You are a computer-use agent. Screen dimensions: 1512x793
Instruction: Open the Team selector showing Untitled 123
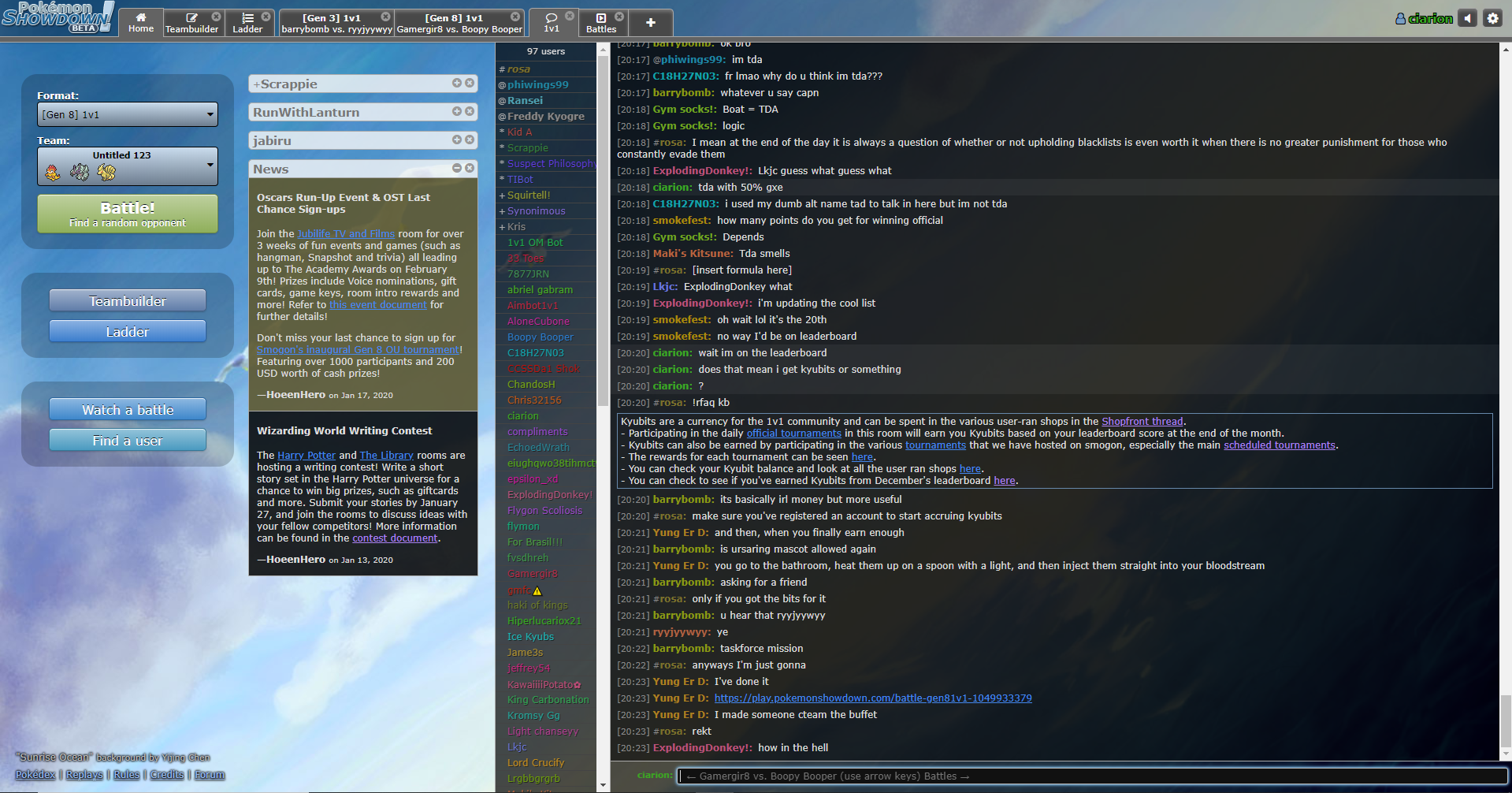pos(128,166)
